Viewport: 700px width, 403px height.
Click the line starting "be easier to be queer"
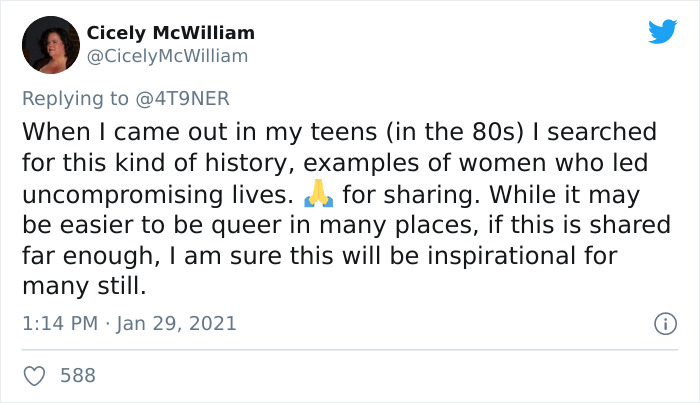(345, 225)
